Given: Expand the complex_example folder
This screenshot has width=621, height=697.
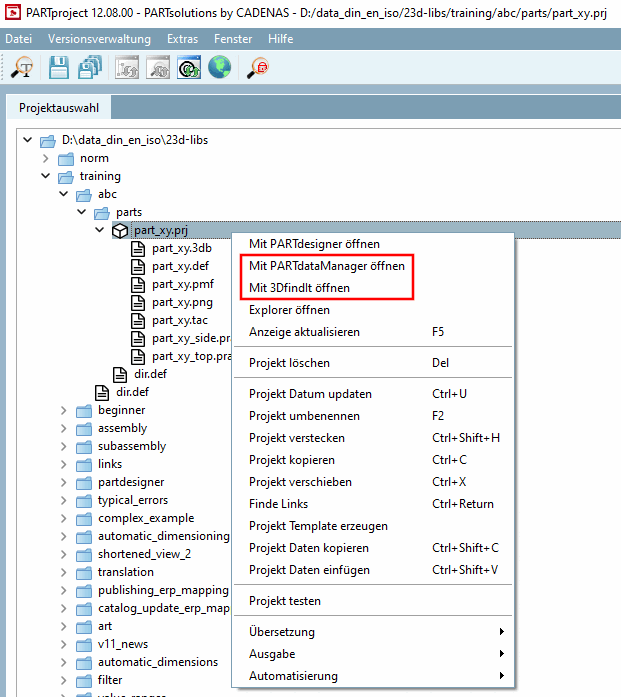Looking at the screenshot, I should (x=64, y=518).
